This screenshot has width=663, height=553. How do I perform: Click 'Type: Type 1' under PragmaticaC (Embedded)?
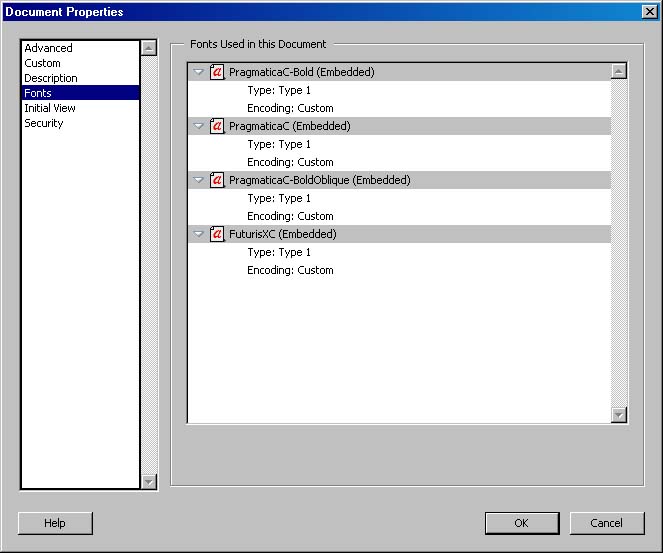click(x=279, y=145)
